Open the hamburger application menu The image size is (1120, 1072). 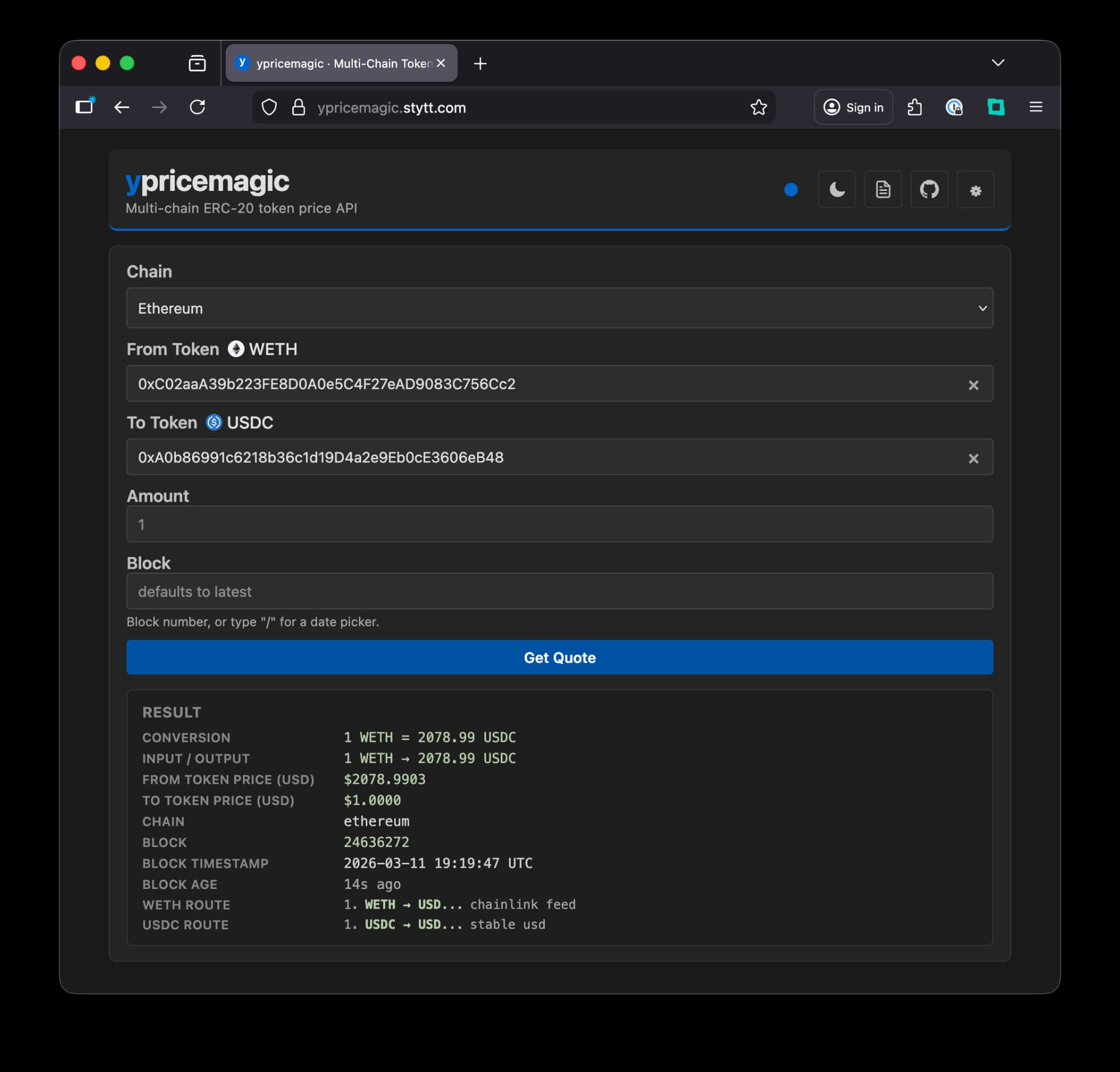pos(1035,107)
